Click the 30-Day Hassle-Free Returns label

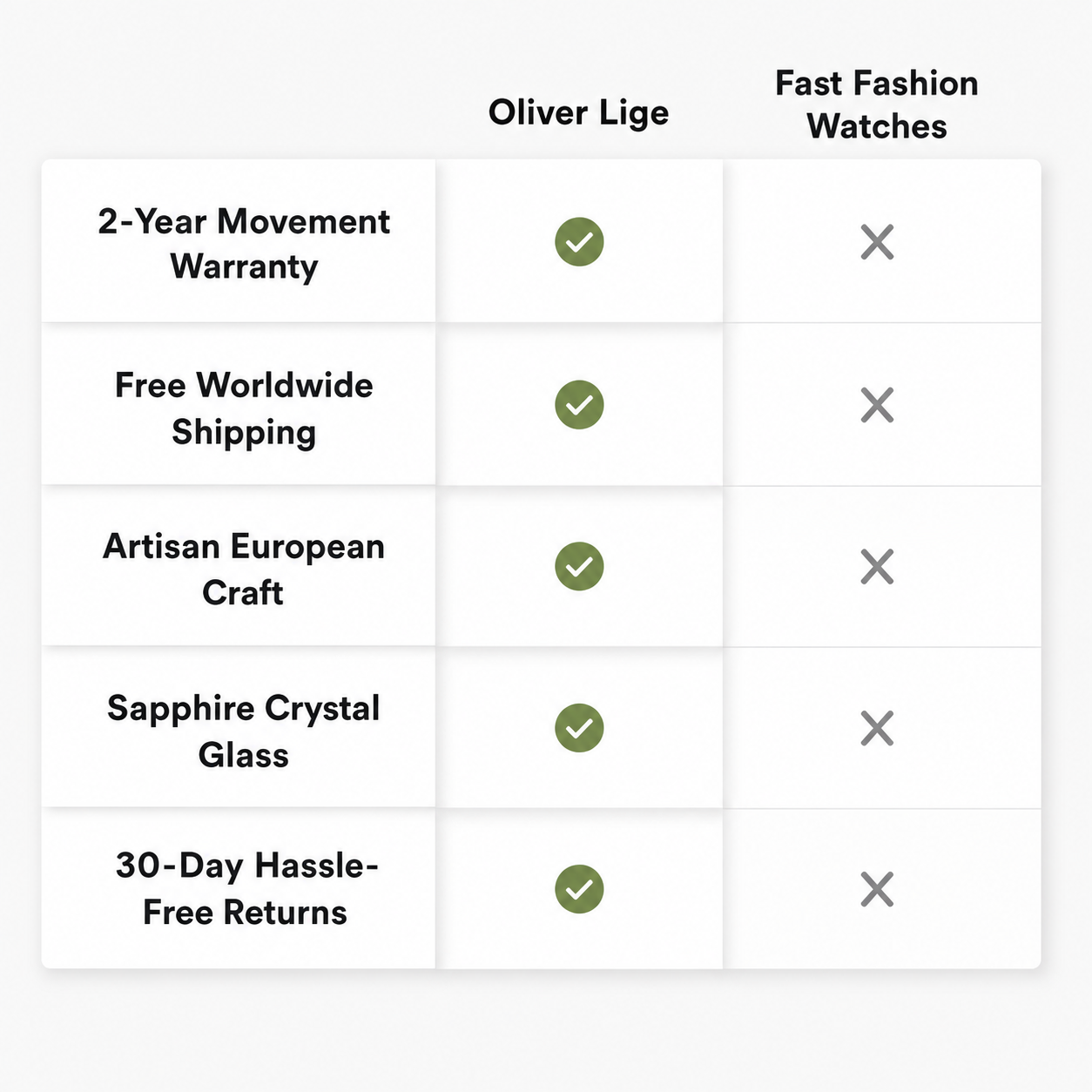pos(246,888)
